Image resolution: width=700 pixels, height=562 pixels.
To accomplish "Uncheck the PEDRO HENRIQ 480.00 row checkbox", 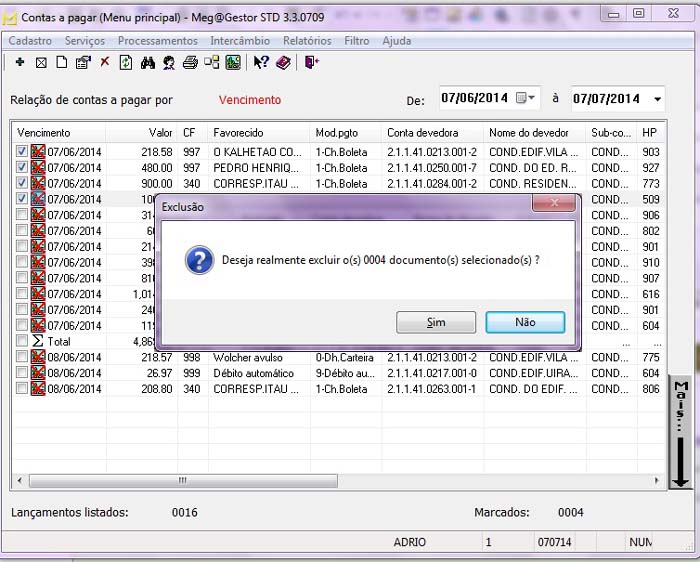I will (x=22, y=168).
